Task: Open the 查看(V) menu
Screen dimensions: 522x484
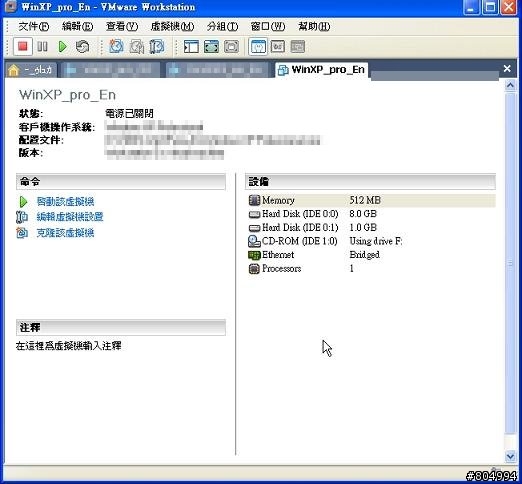Action: 122,26
